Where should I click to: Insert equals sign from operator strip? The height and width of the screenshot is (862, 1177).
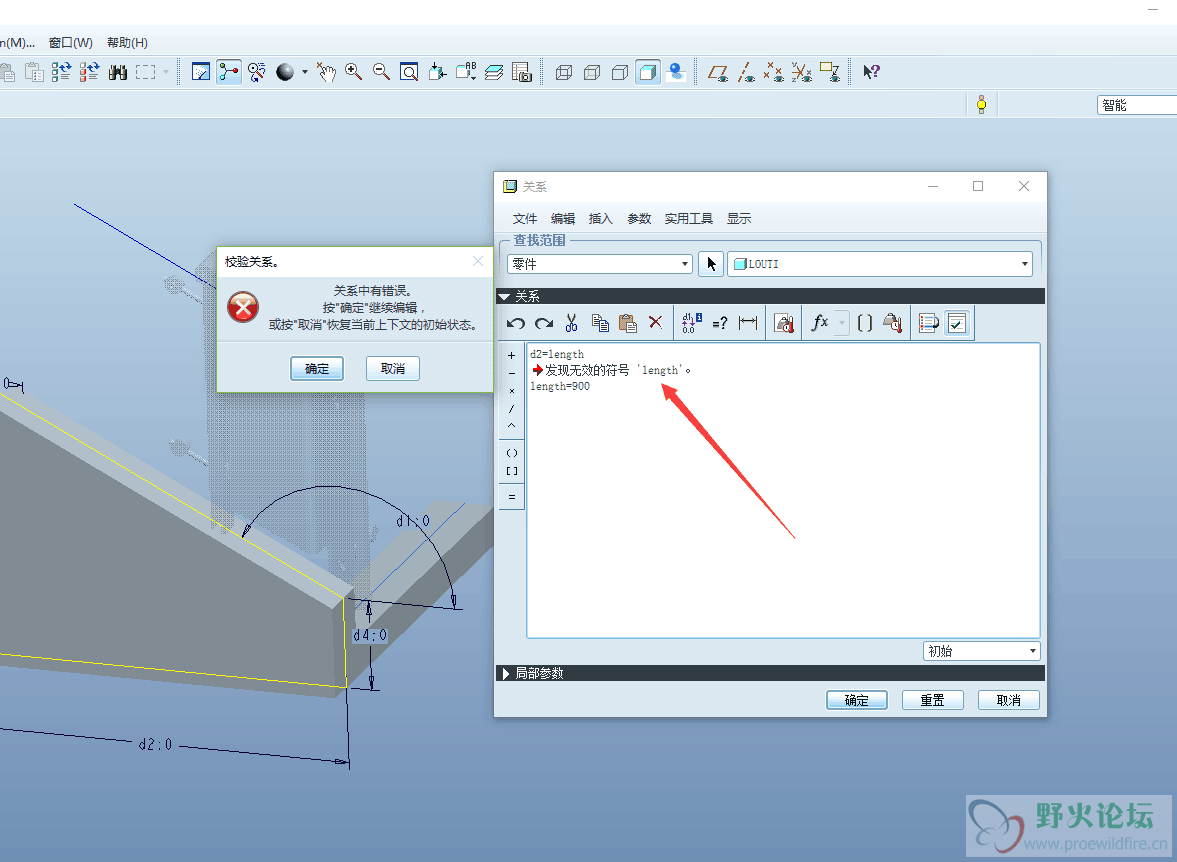coord(512,497)
